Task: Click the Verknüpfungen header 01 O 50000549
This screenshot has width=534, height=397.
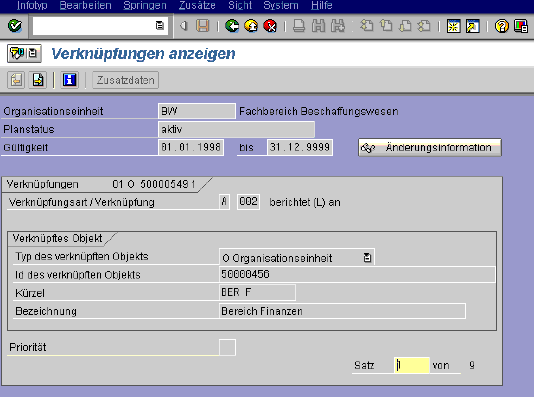Action: 154,184
